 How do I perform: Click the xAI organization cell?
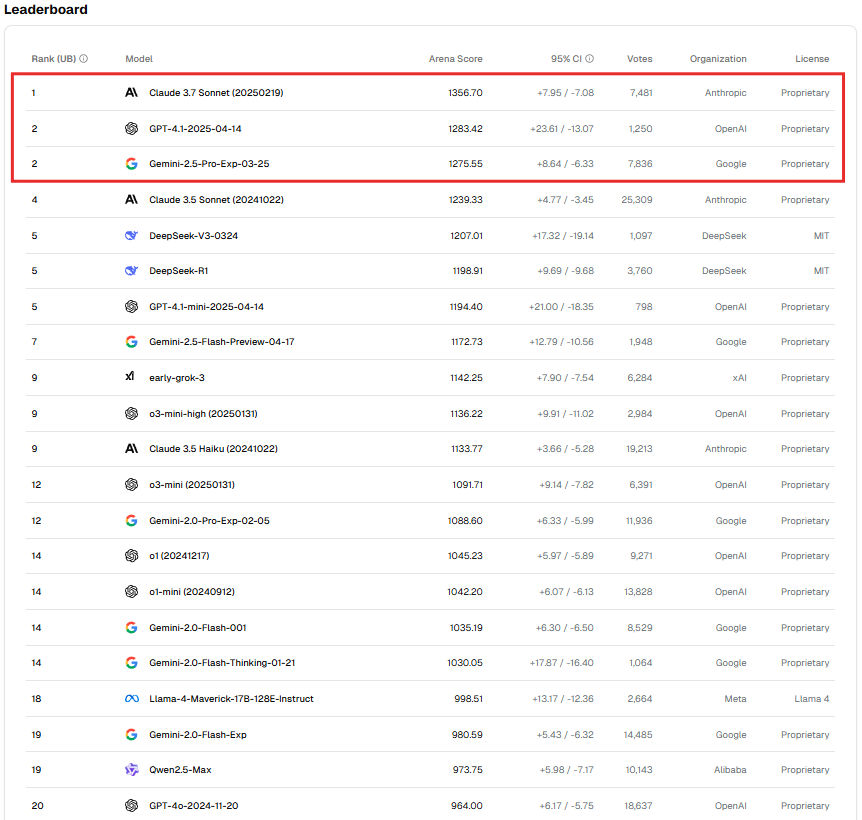739,378
